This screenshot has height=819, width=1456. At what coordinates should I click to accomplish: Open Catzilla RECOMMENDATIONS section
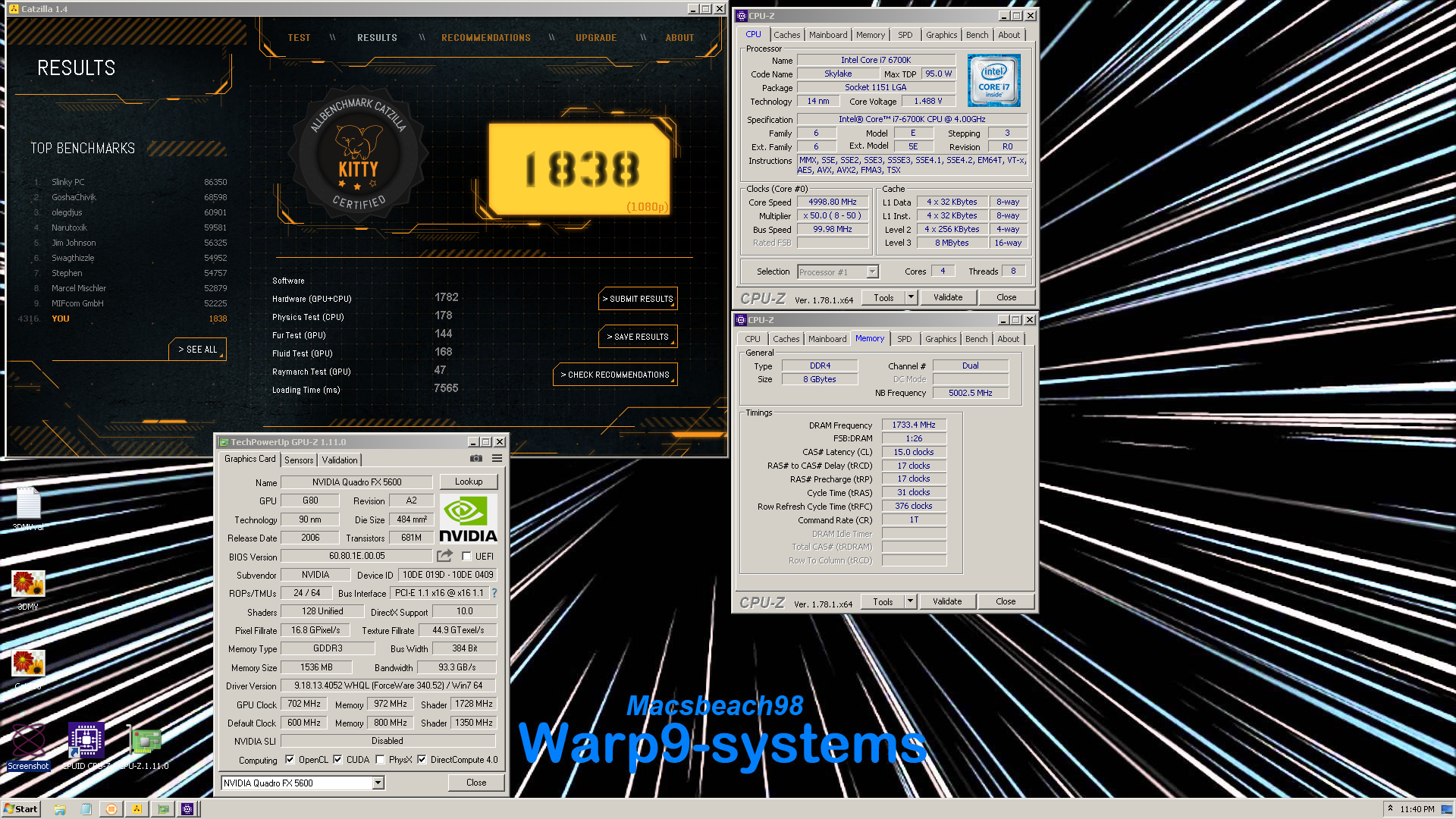tap(486, 37)
